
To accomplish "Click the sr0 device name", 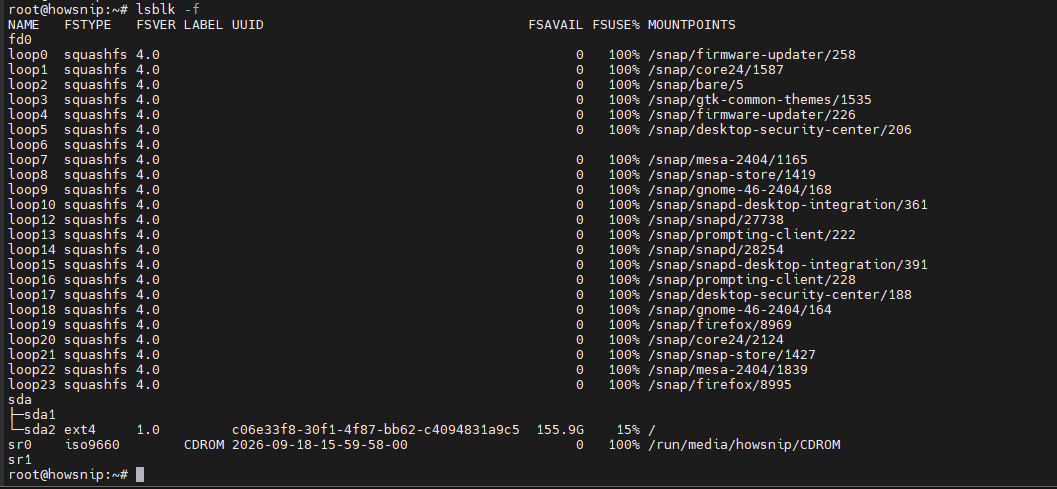I will [x=20, y=444].
